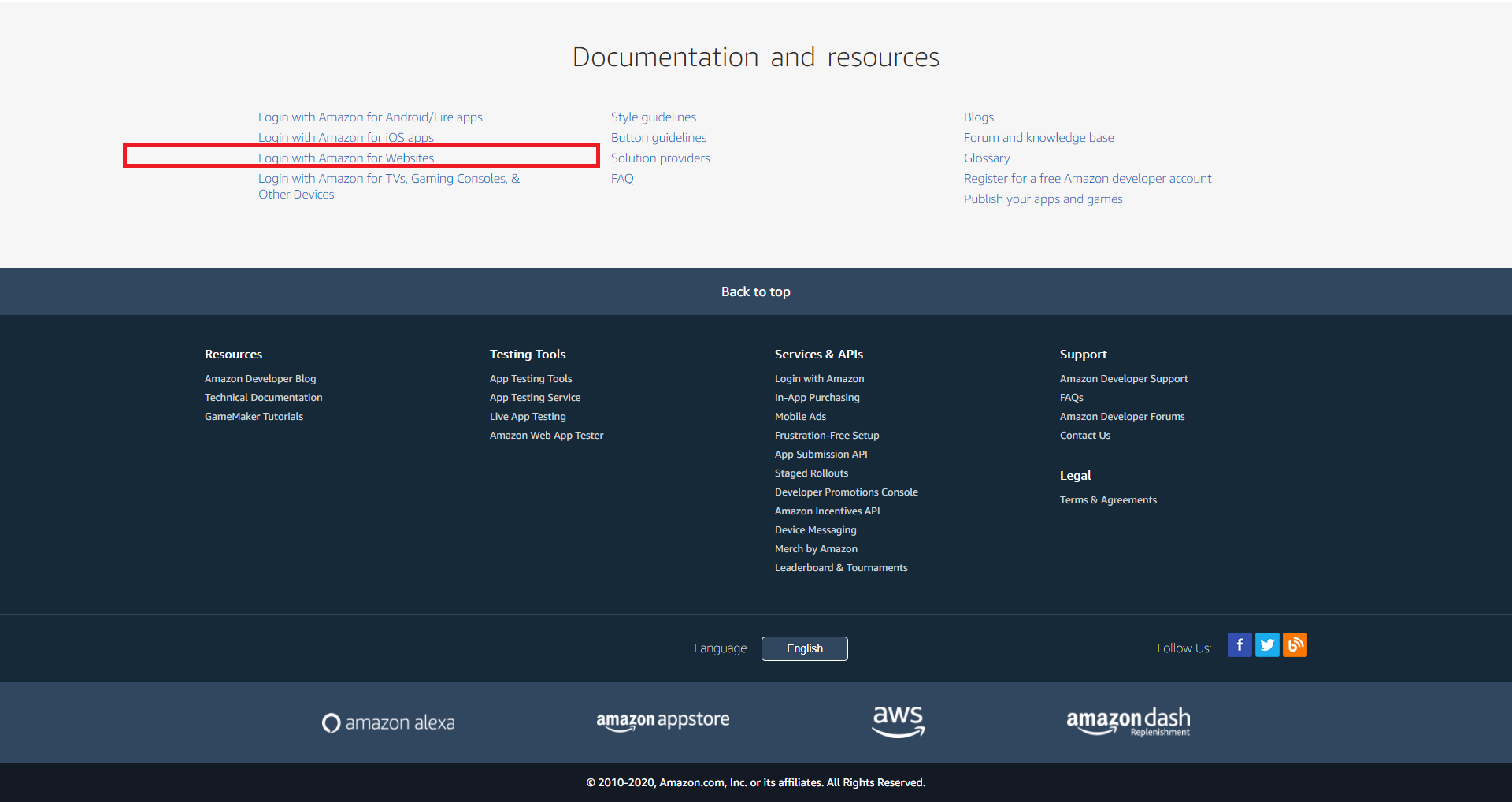Image resolution: width=1512 pixels, height=802 pixels.
Task: Open Amazon Developer Blog footer link
Action: 261,378
